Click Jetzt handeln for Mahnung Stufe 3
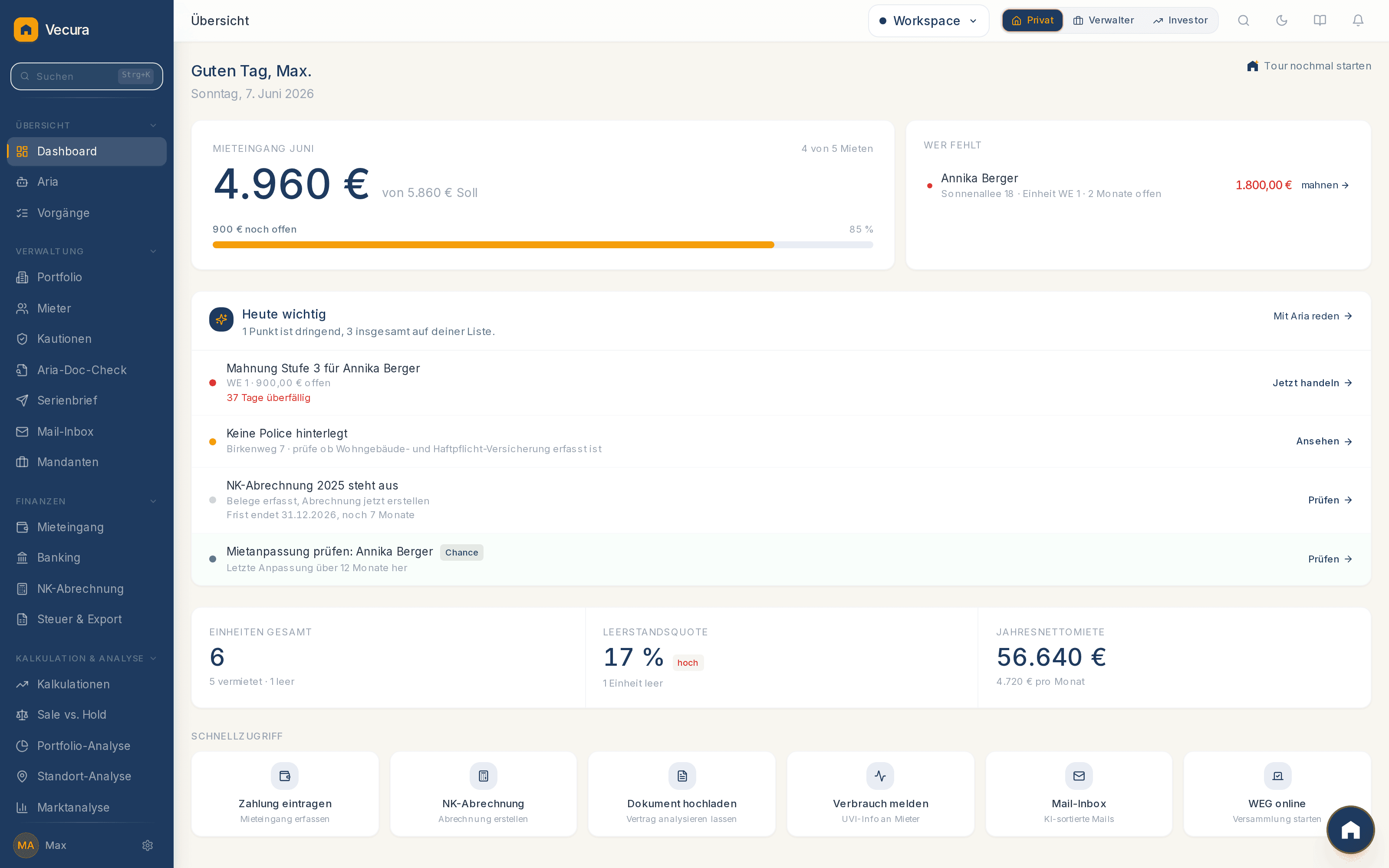Image resolution: width=1389 pixels, height=868 pixels. pos(1312,383)
